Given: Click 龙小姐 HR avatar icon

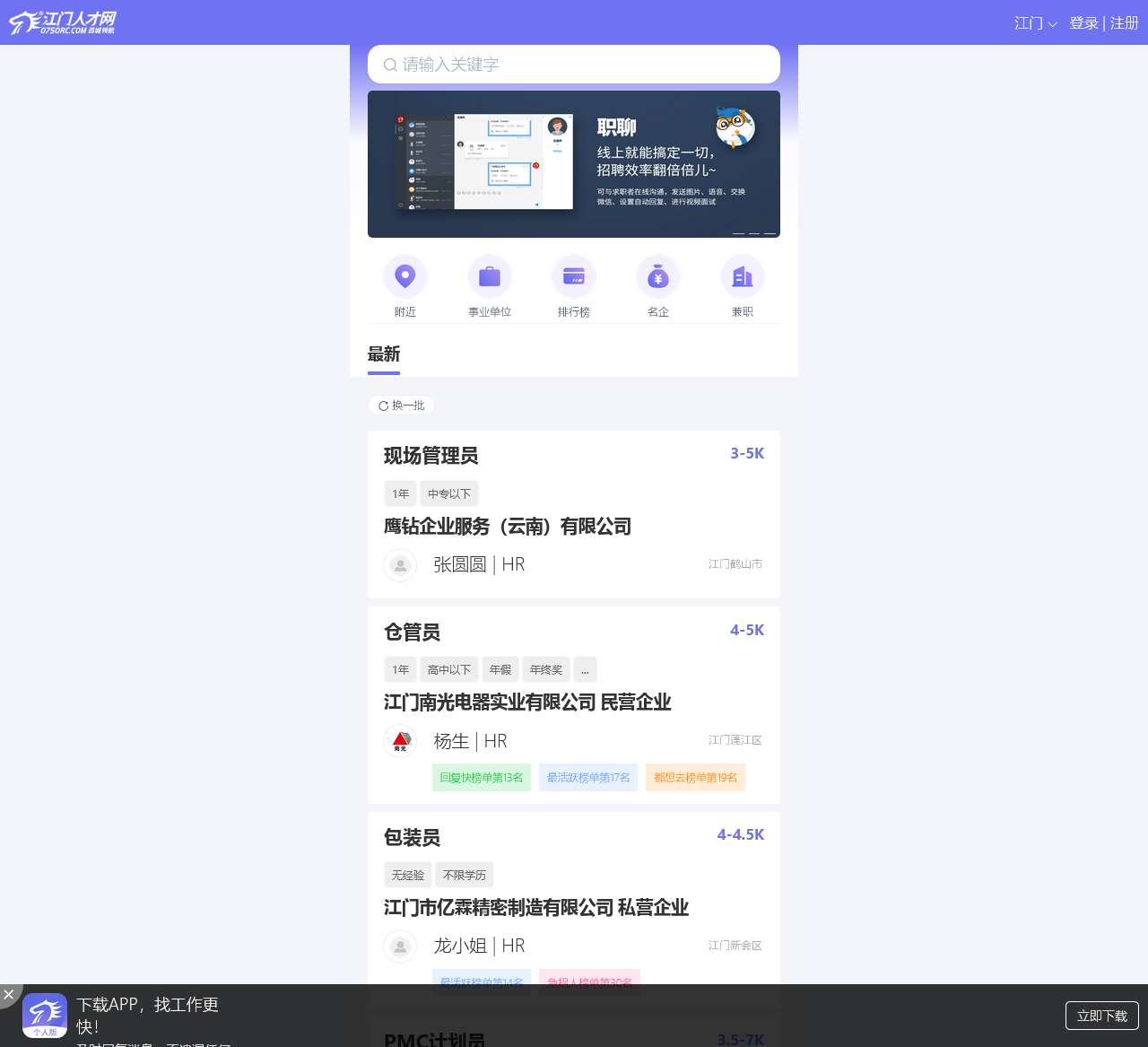Looking at the screenshot, I should [x=400, y=947].
